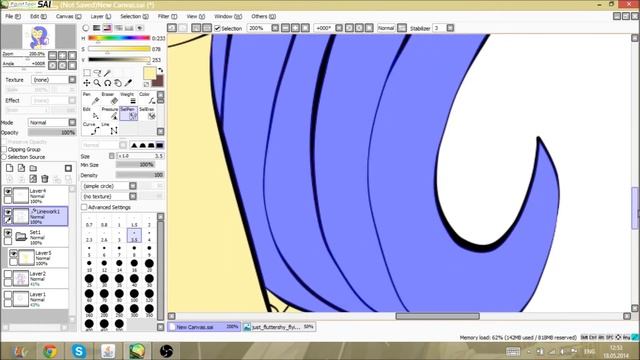Hide Set1 folder using its eye icon

coord(8,233)
